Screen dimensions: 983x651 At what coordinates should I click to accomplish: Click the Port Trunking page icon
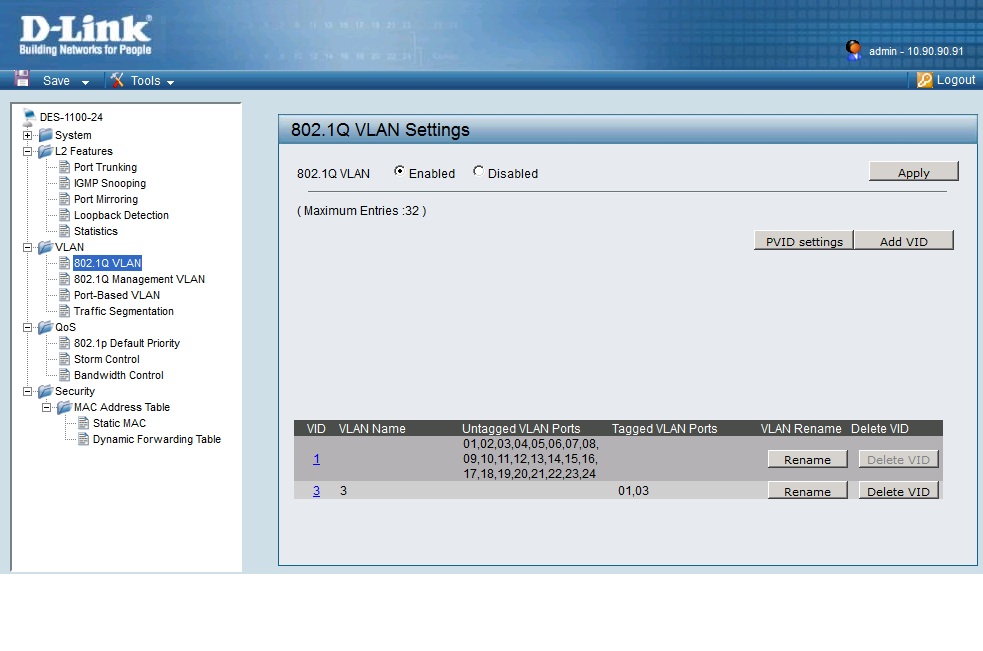pyautogui.click(x=65, y=167)
